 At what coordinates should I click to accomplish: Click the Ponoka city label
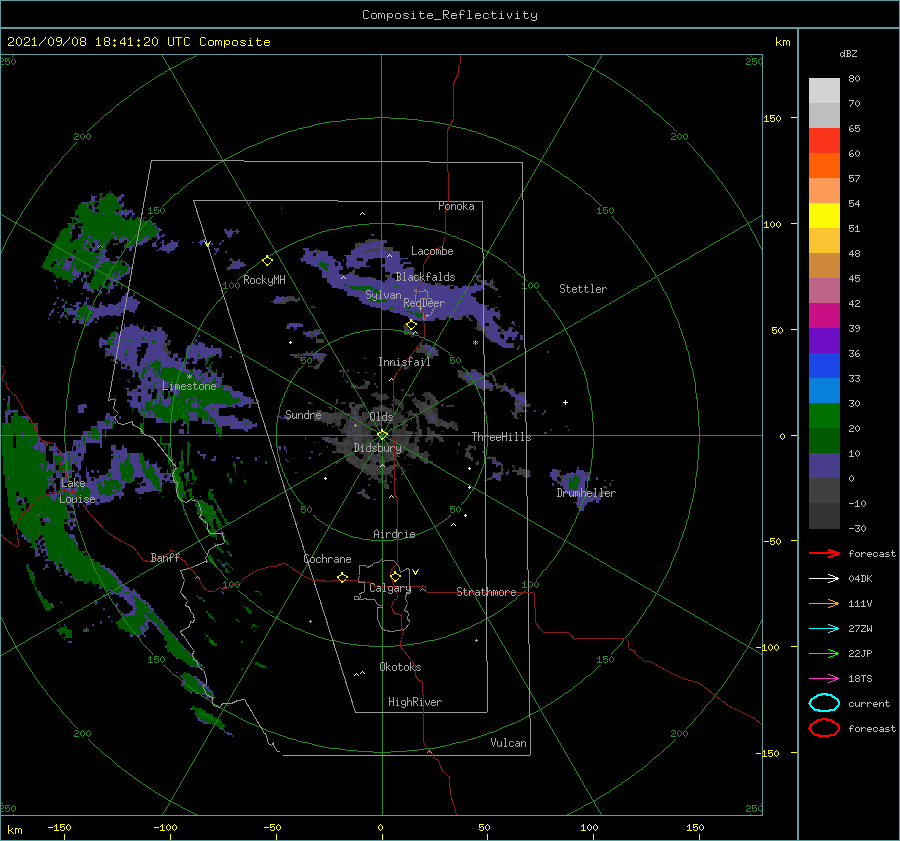pyautogui.click(x=456, y=206)
